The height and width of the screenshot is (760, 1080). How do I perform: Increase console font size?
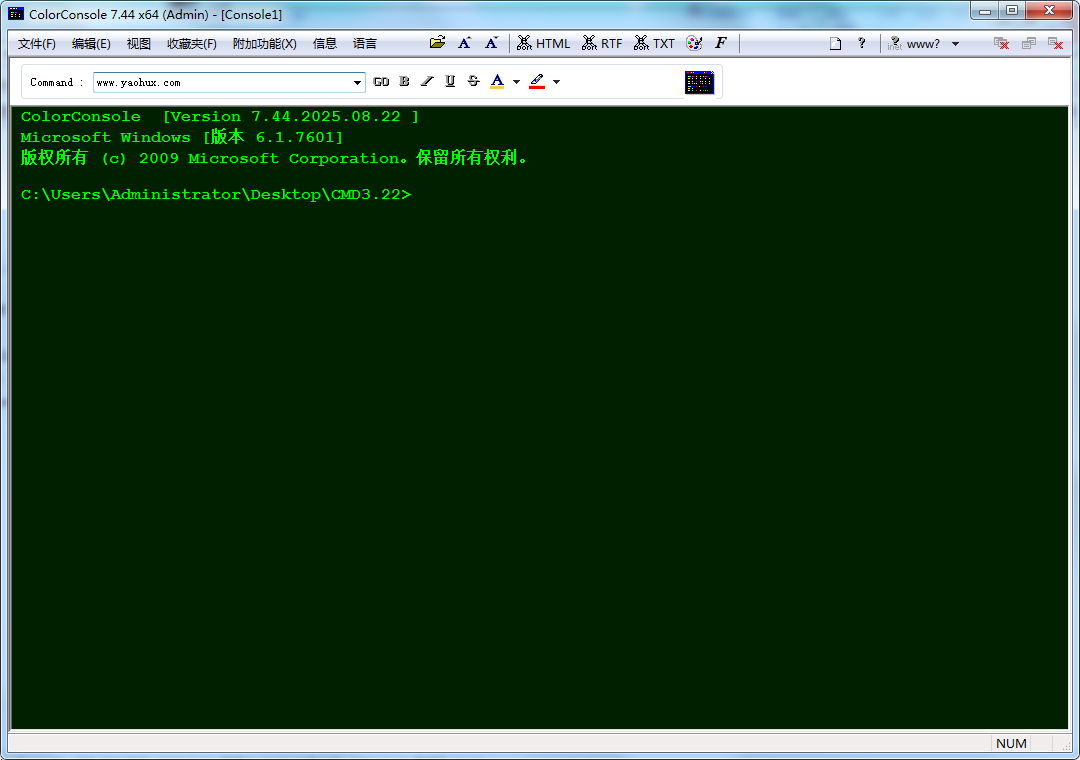464,43
